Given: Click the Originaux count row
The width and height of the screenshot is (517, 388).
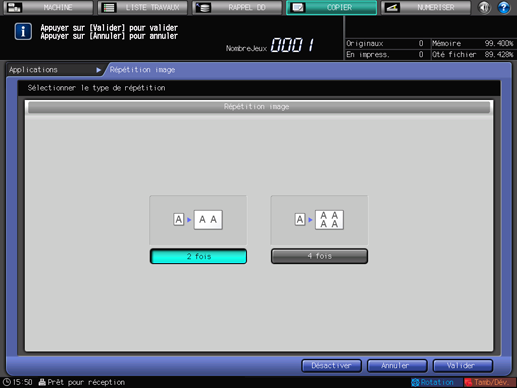Looking at the screenshot, I should click(385, 43).
